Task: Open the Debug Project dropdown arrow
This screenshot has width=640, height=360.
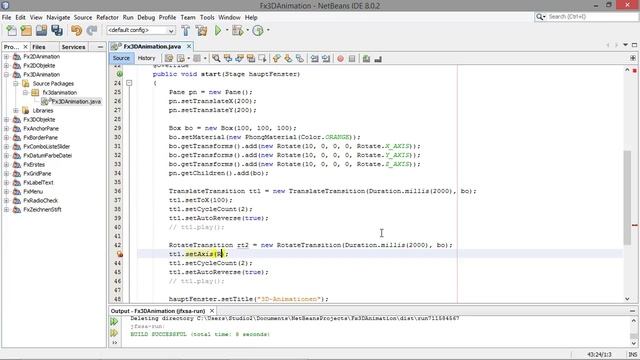Action: [247, 30]
